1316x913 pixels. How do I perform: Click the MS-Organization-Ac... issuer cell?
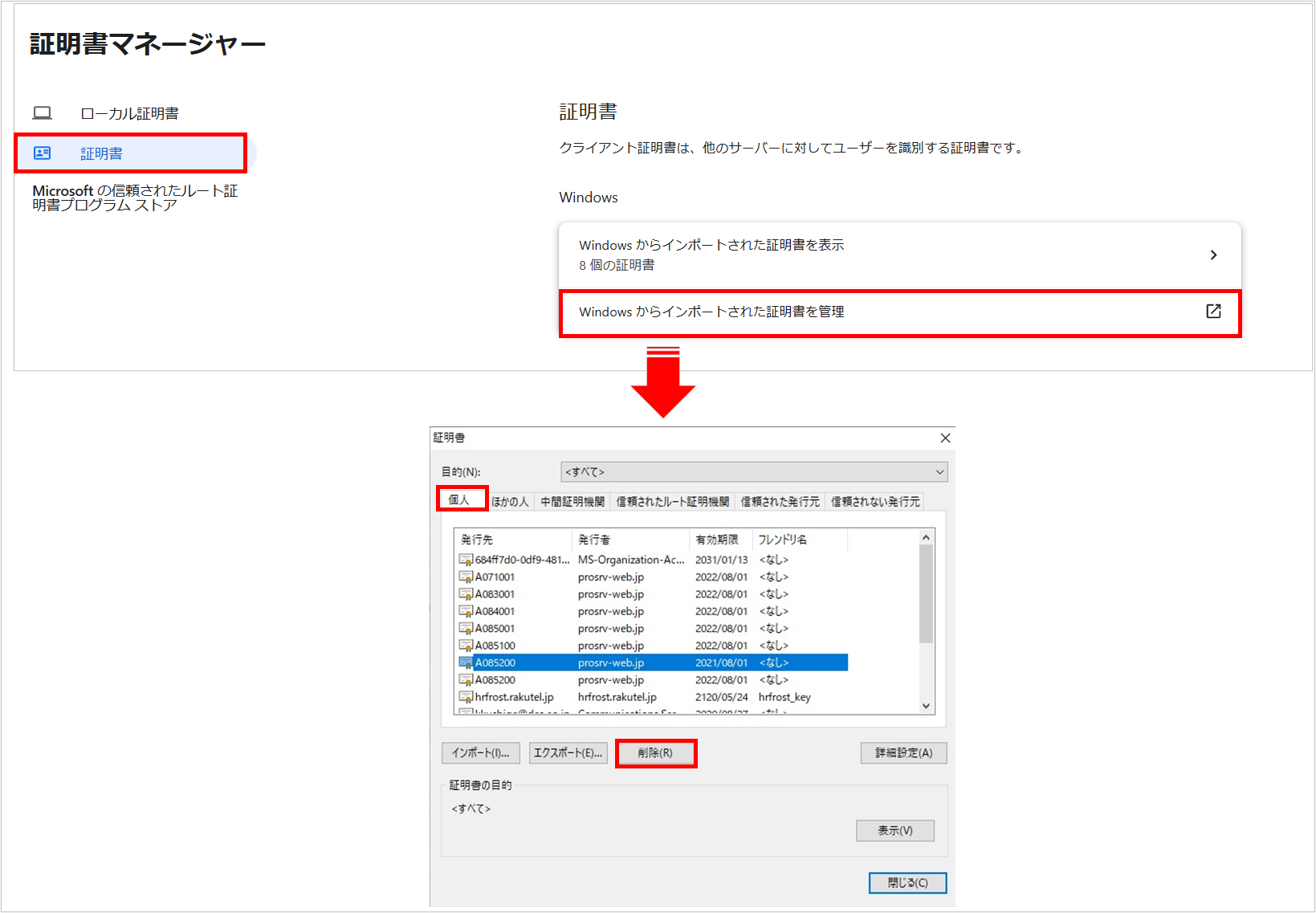pos(631,560)
